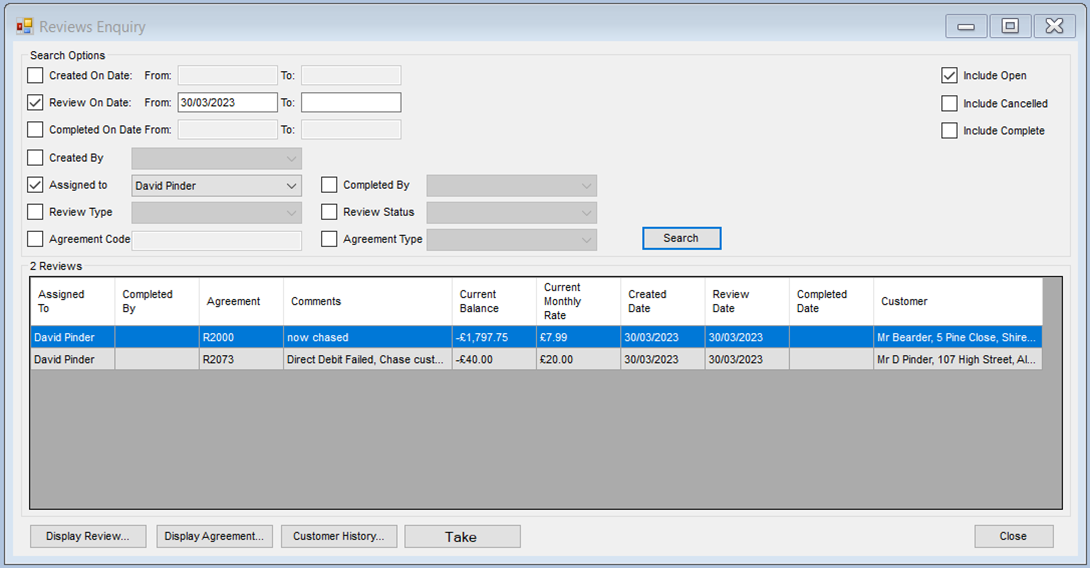
Task: Click the Display Review... button
Action: point(88,537)
